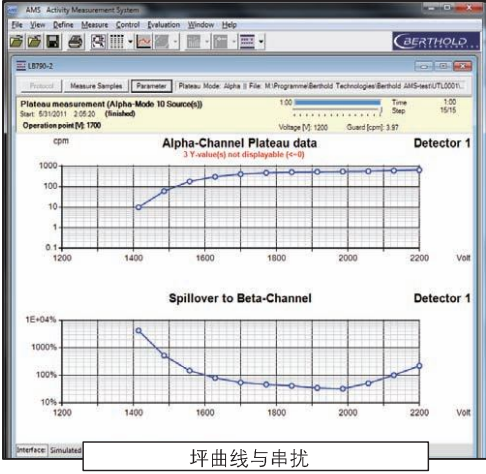This screenshot has height=474, width=486.
Task: Open dropdown arrow next to greyed histogram icon
Action: pos(207,42)
